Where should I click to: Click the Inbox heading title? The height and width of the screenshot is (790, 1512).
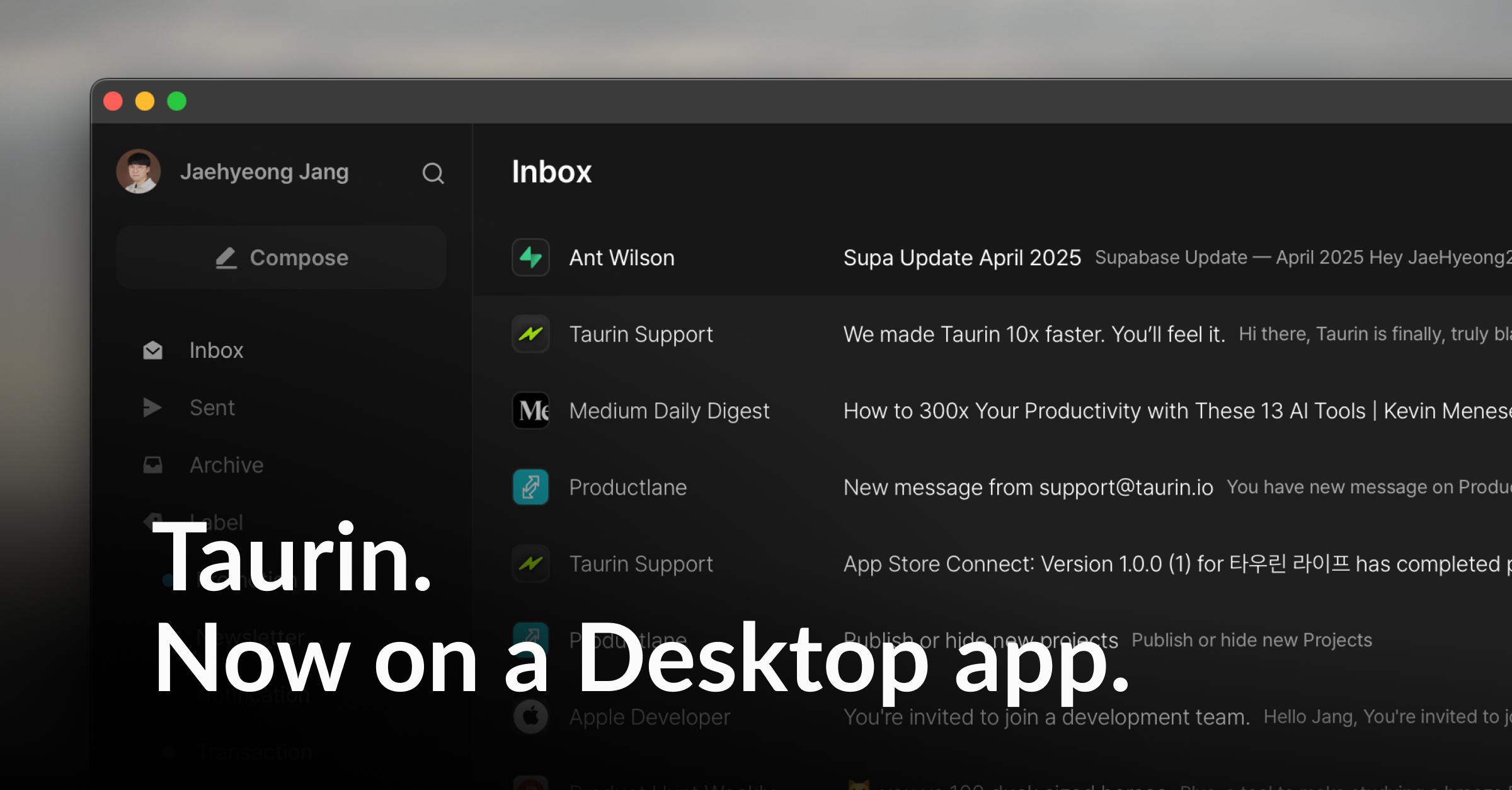pyautogui.click(x=551, y=171)
